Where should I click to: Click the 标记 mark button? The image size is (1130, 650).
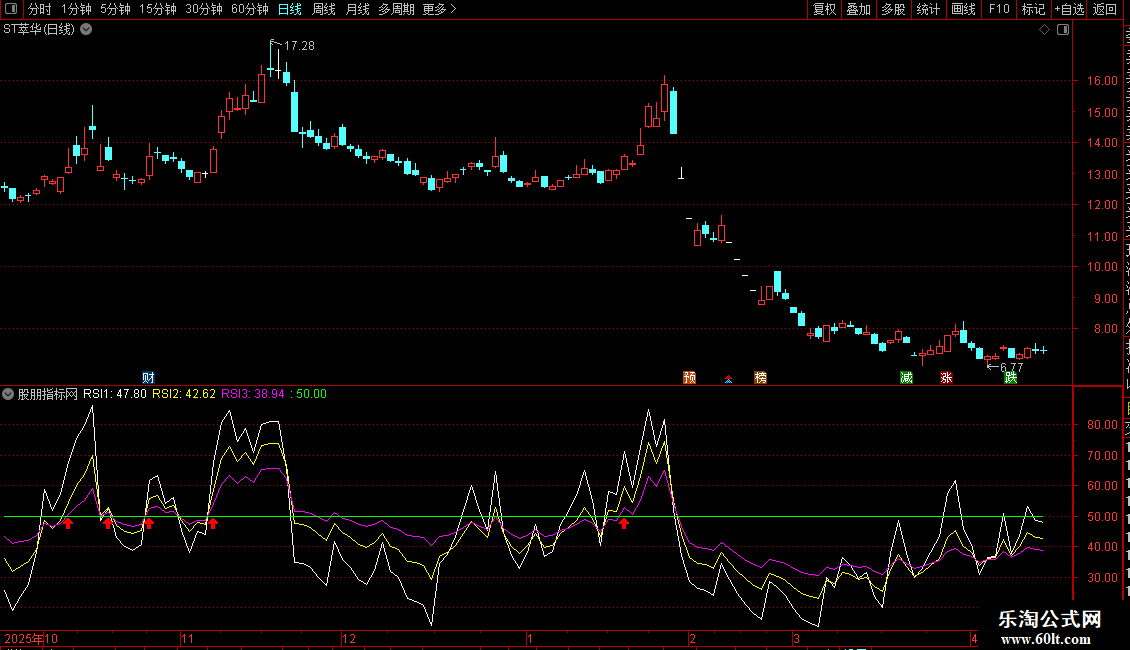coord(1033,9)
